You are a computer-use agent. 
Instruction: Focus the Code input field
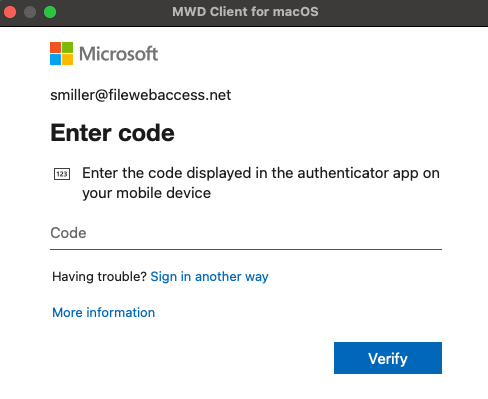[246, 233]
